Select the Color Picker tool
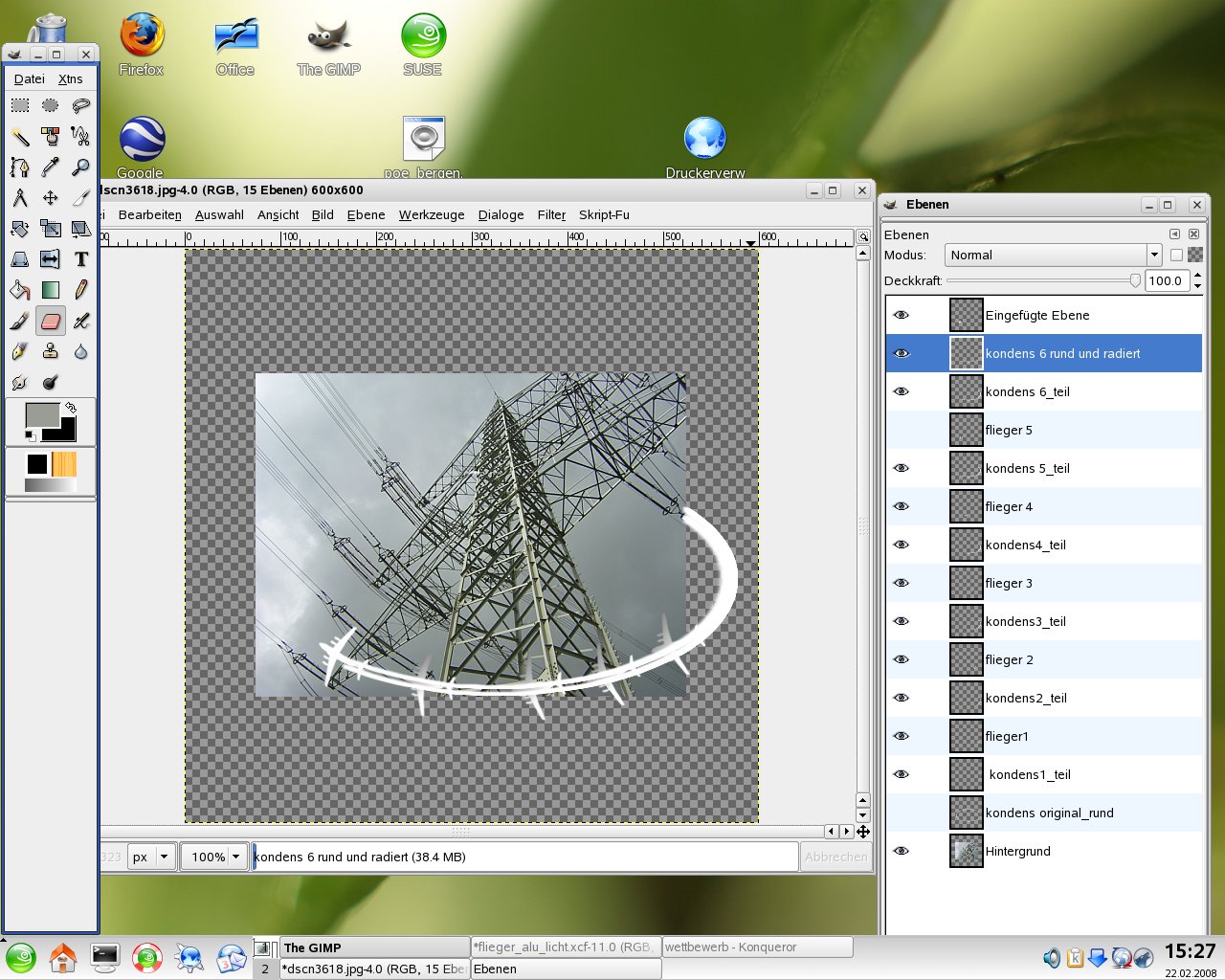Viewport: 1225px width, 980px height. pyautogui.click(x=51, y=167)
